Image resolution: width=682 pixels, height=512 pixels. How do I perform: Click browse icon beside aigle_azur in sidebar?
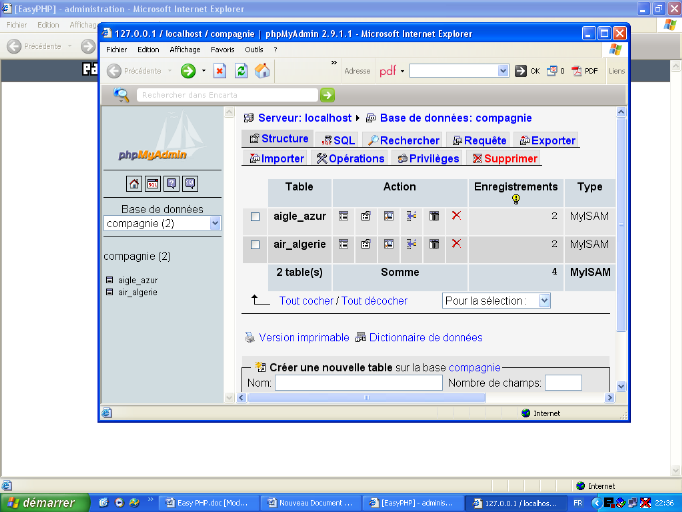coord(110,280)
